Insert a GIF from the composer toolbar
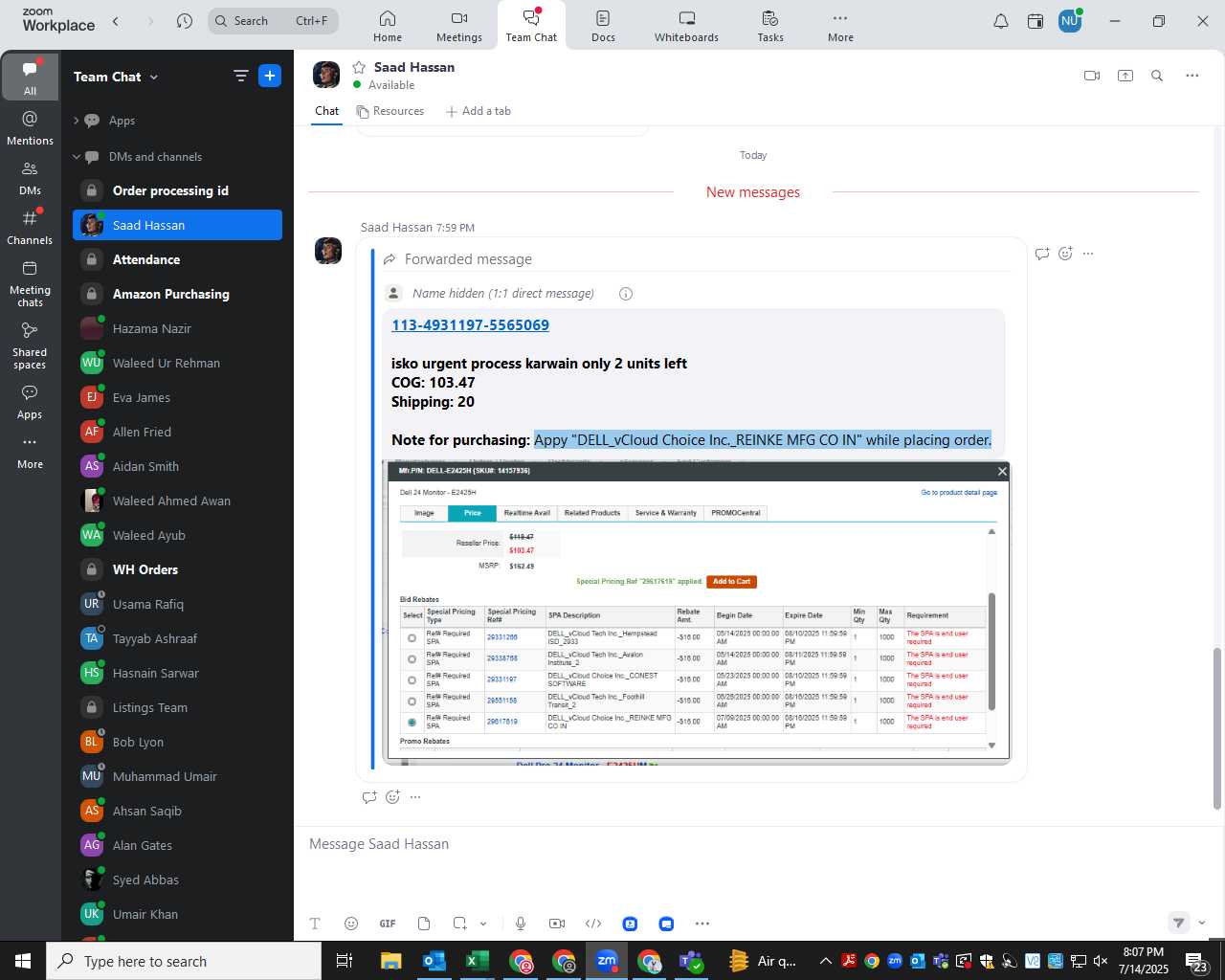Image resolution: width=1225 pixels, height=980 pixels. click(388, 924)
